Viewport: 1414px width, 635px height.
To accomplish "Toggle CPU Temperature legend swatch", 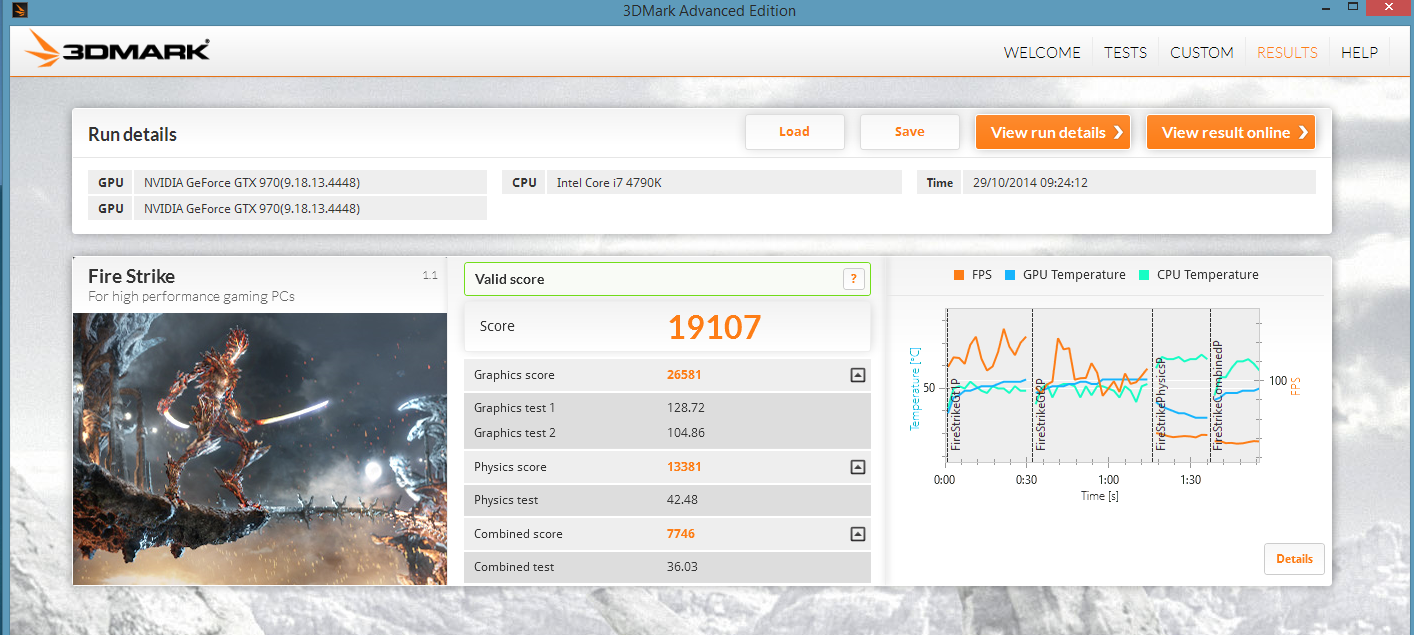I will pos(1142,275).
